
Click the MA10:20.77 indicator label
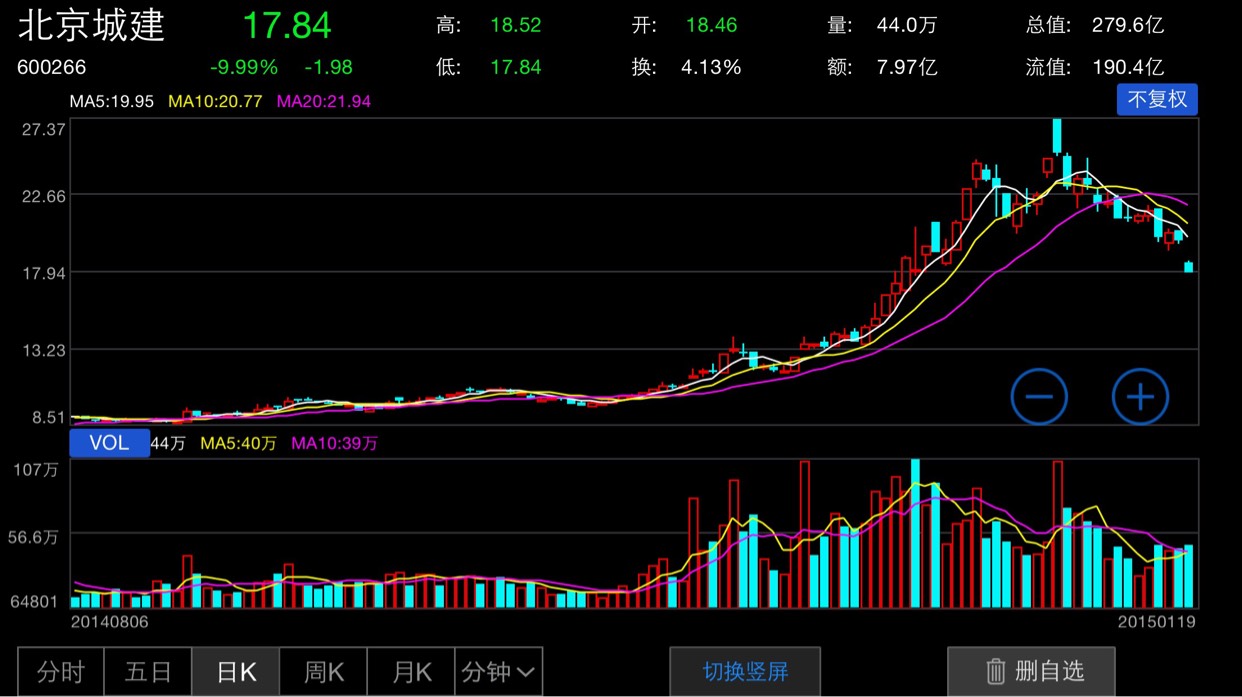click(x=215, y=101)
